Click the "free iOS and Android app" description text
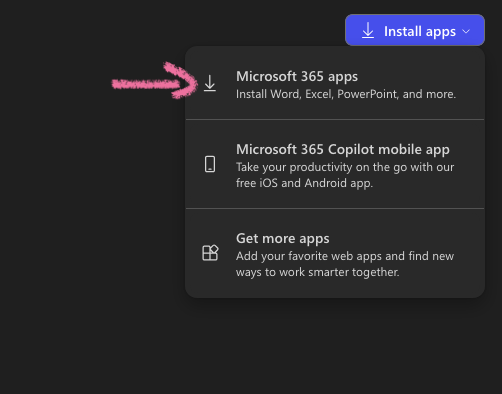Screen dimensions: 502x394 pos(304,183)
